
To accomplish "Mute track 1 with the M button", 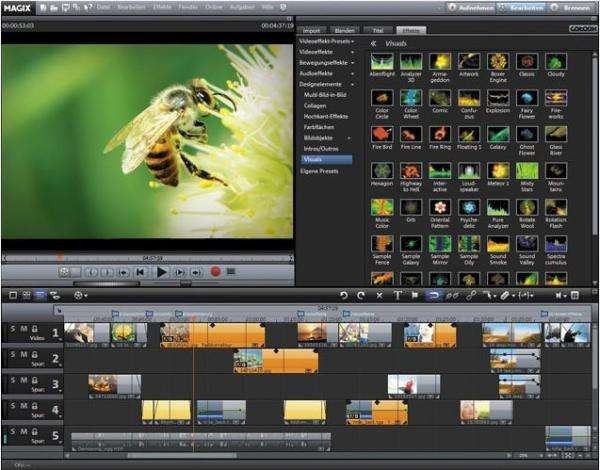I will tap(24, 328).
